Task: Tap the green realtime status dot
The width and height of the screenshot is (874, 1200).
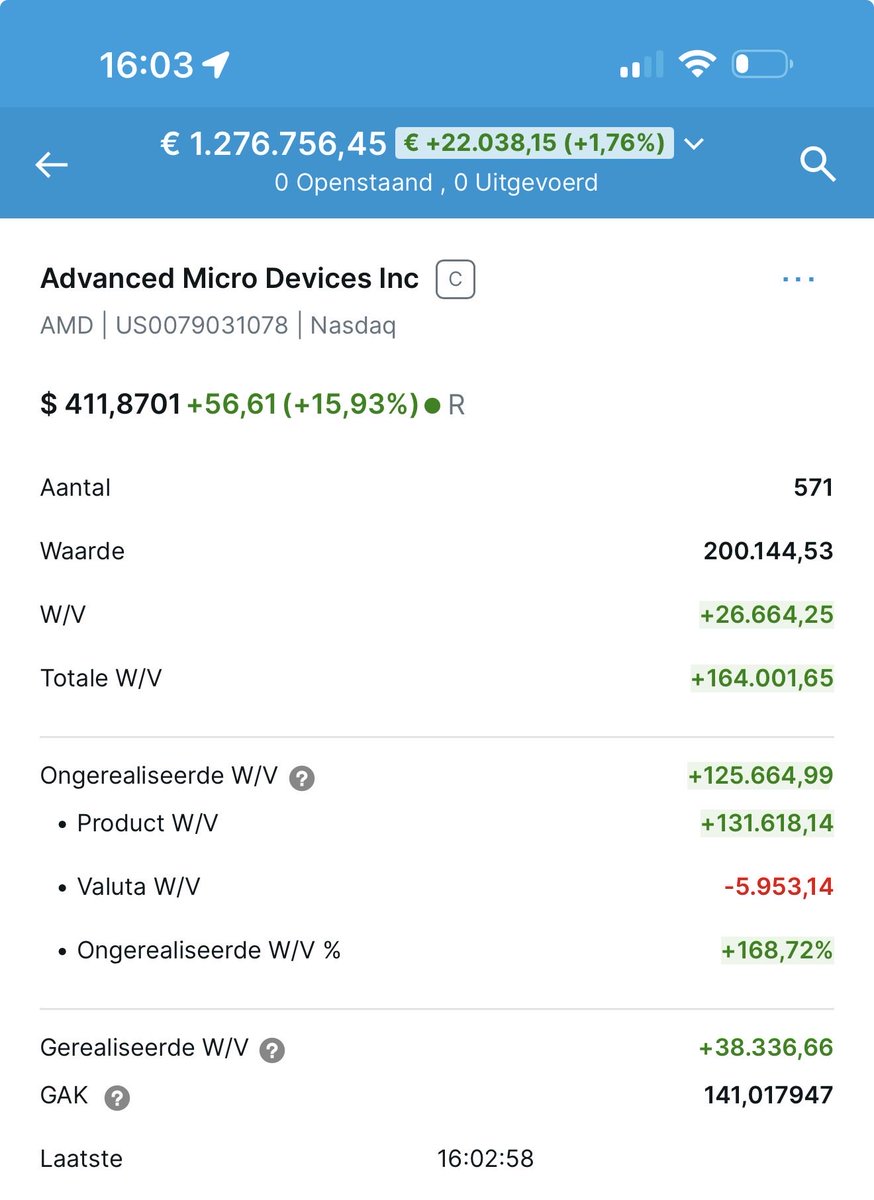Action: click(x=432, y=406)
